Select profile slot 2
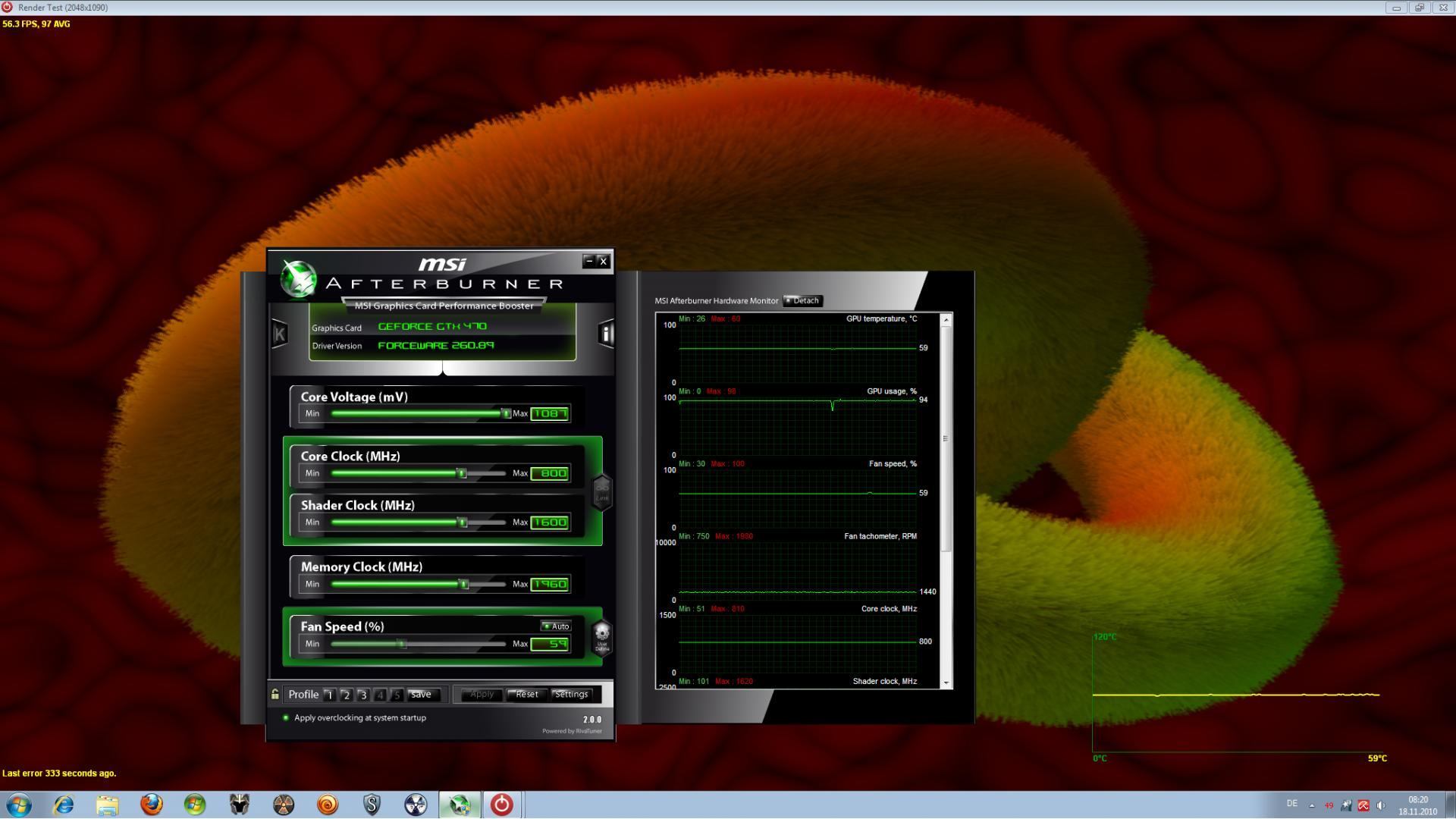 [346, 695]
